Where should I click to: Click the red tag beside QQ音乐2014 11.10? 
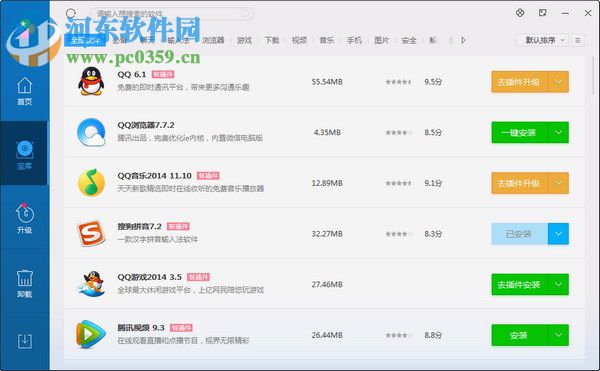click(208, 176)
